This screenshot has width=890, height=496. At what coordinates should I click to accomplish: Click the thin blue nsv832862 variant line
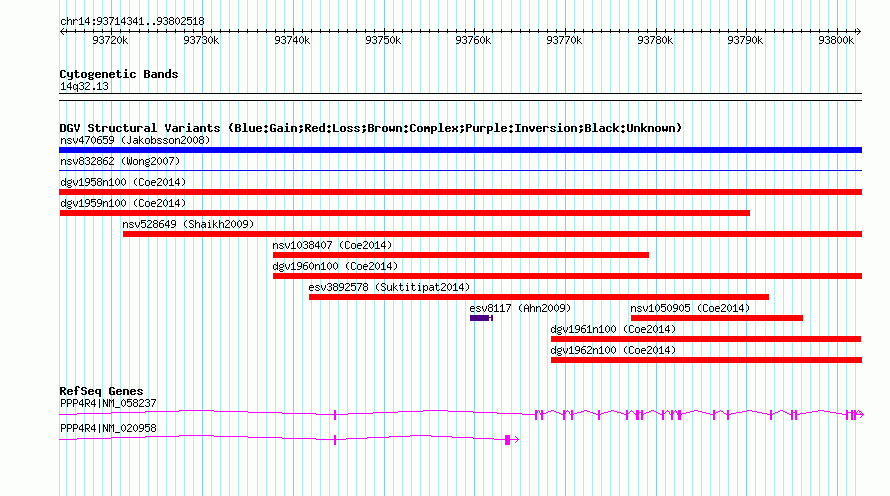(x=460, y=170)
